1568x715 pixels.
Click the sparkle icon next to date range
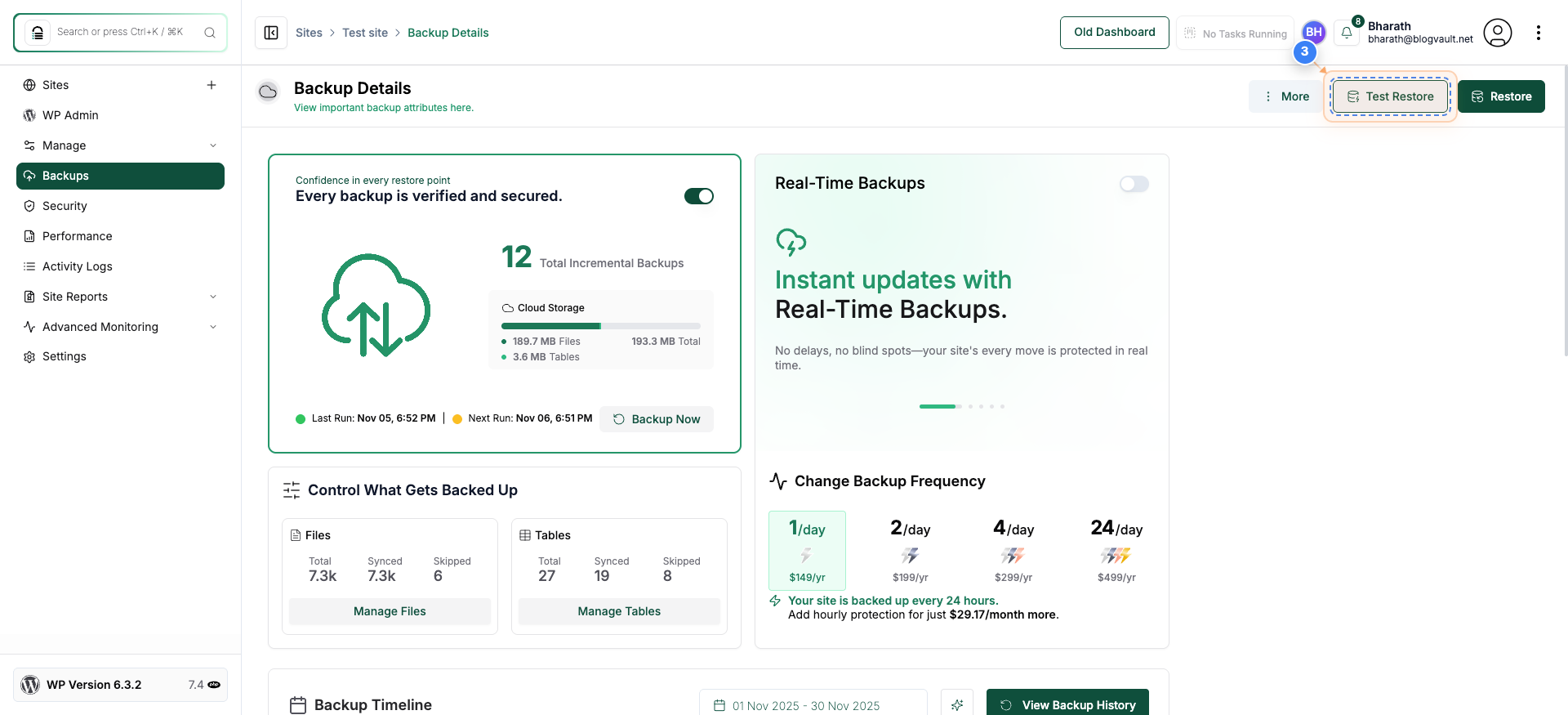[957, 705]
